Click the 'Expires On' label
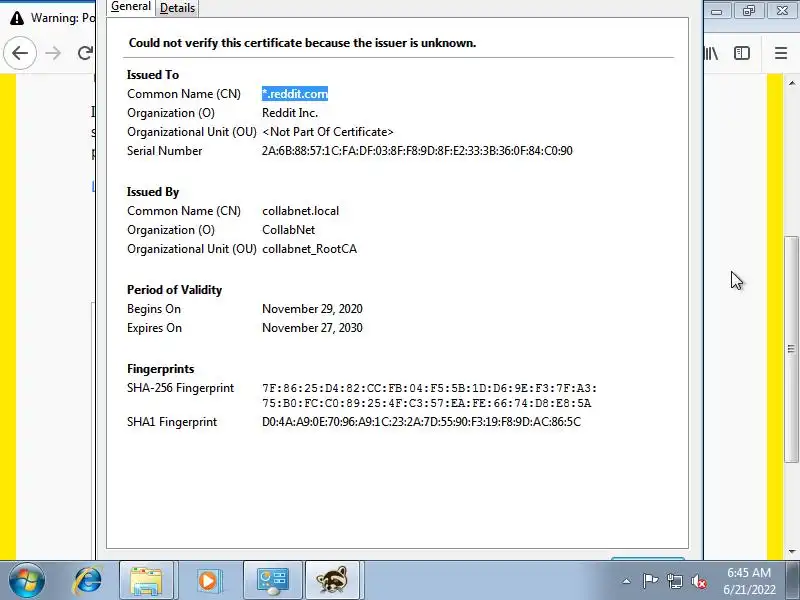 pyautogui.click(x=154, y=328)
